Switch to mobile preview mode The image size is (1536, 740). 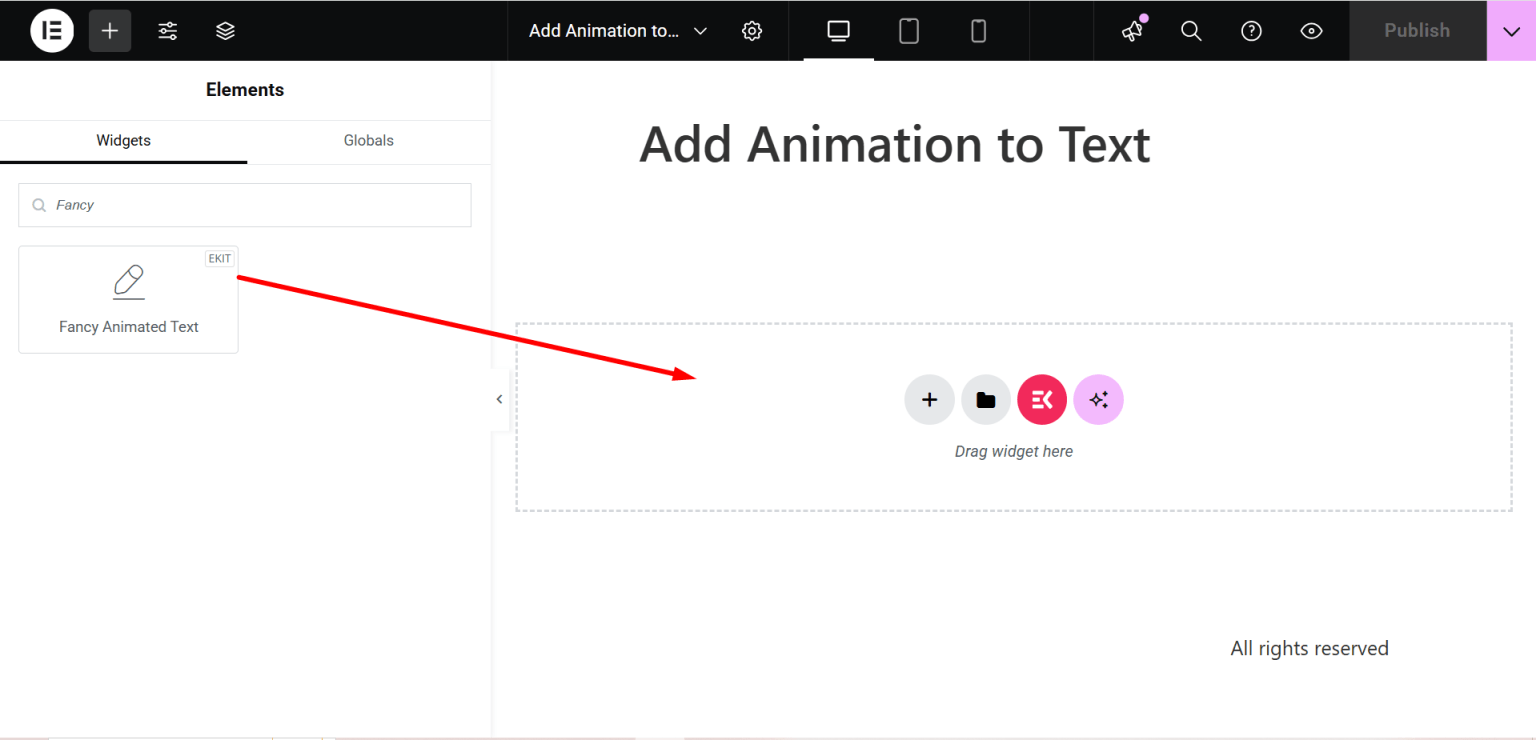[978, 30]
